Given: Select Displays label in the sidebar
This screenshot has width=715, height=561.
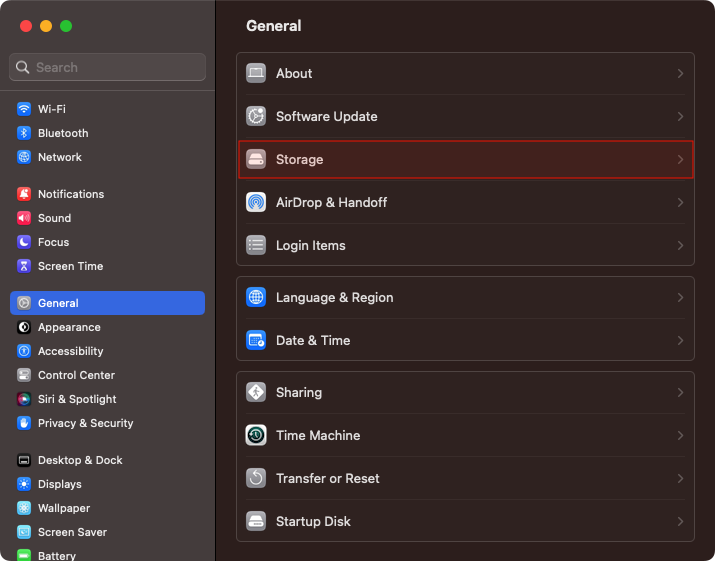Looking at the screenshot, I should tap(60, 484).
